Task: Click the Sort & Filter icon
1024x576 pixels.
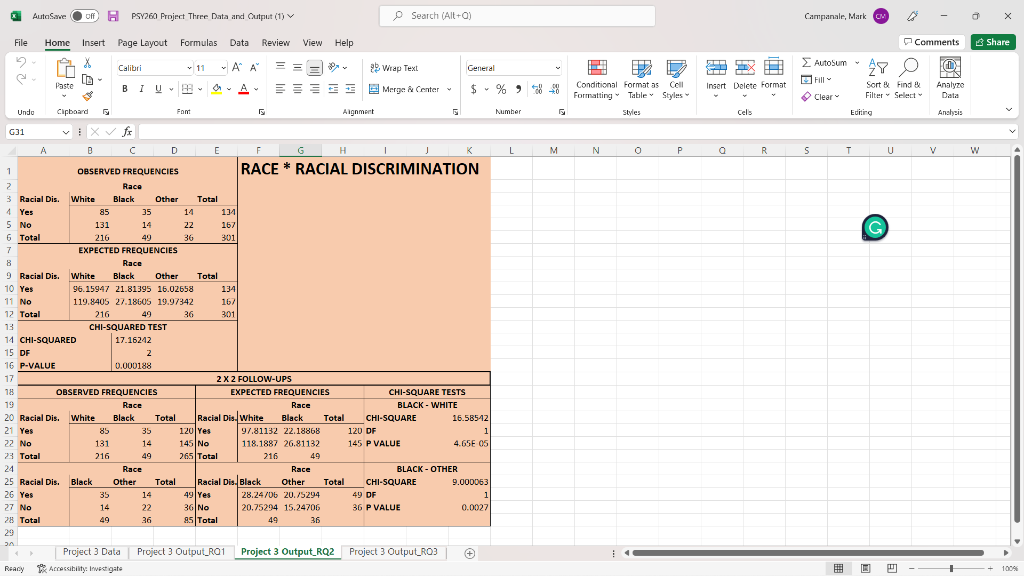Action: [x=879, y=68]
